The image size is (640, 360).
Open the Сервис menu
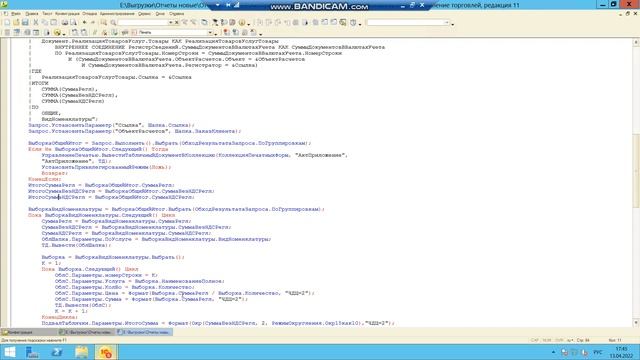coord(144,14)
